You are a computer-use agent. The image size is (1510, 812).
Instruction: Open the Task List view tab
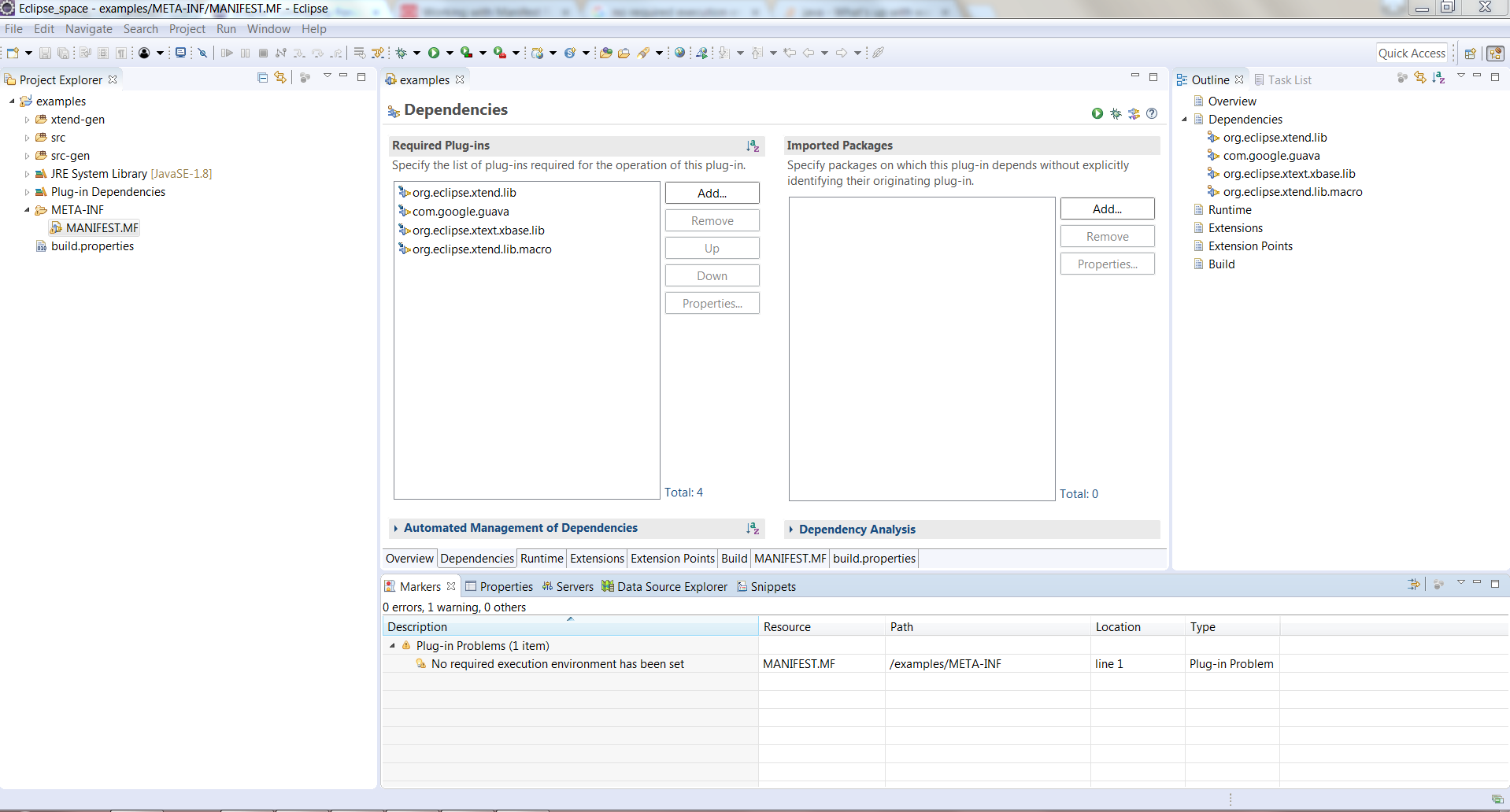tap(1282, 80)
